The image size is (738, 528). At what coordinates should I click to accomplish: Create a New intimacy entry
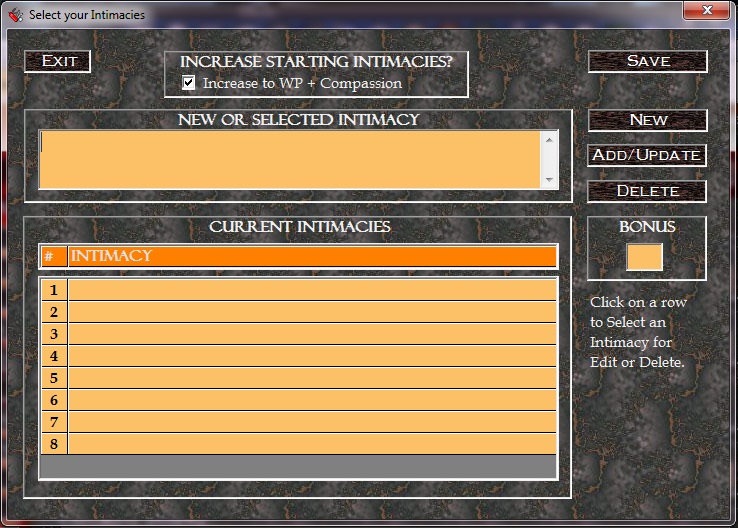(648, 120)
